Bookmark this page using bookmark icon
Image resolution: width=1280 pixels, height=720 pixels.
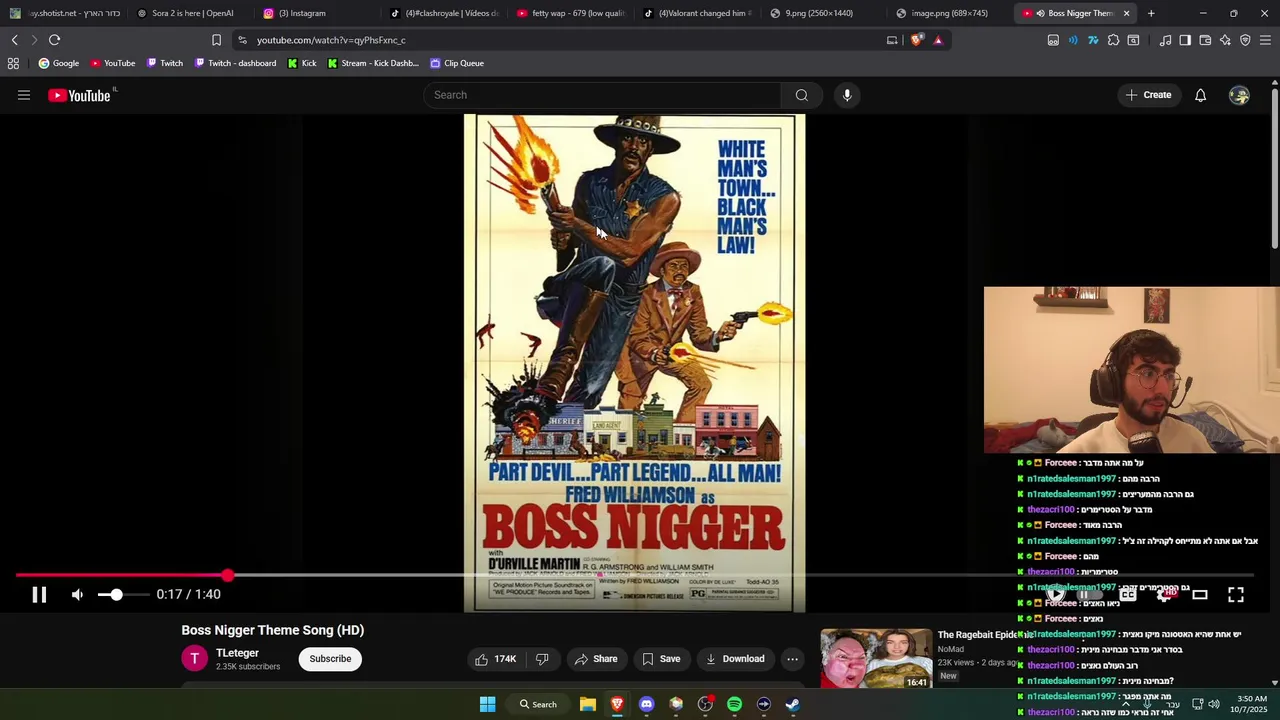tap(216, 40)
